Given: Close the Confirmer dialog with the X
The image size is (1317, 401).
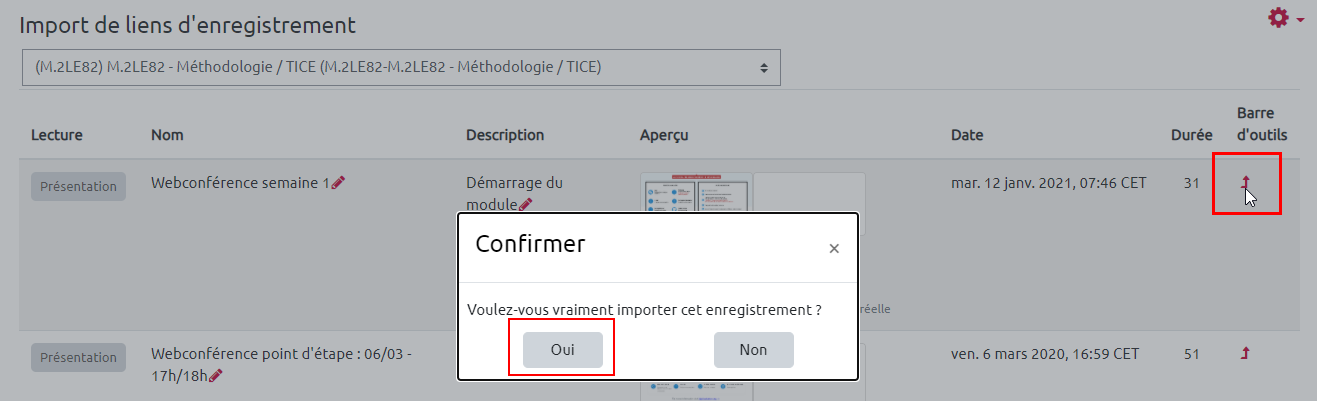Looking at the screenshot, I should [834, 249].
